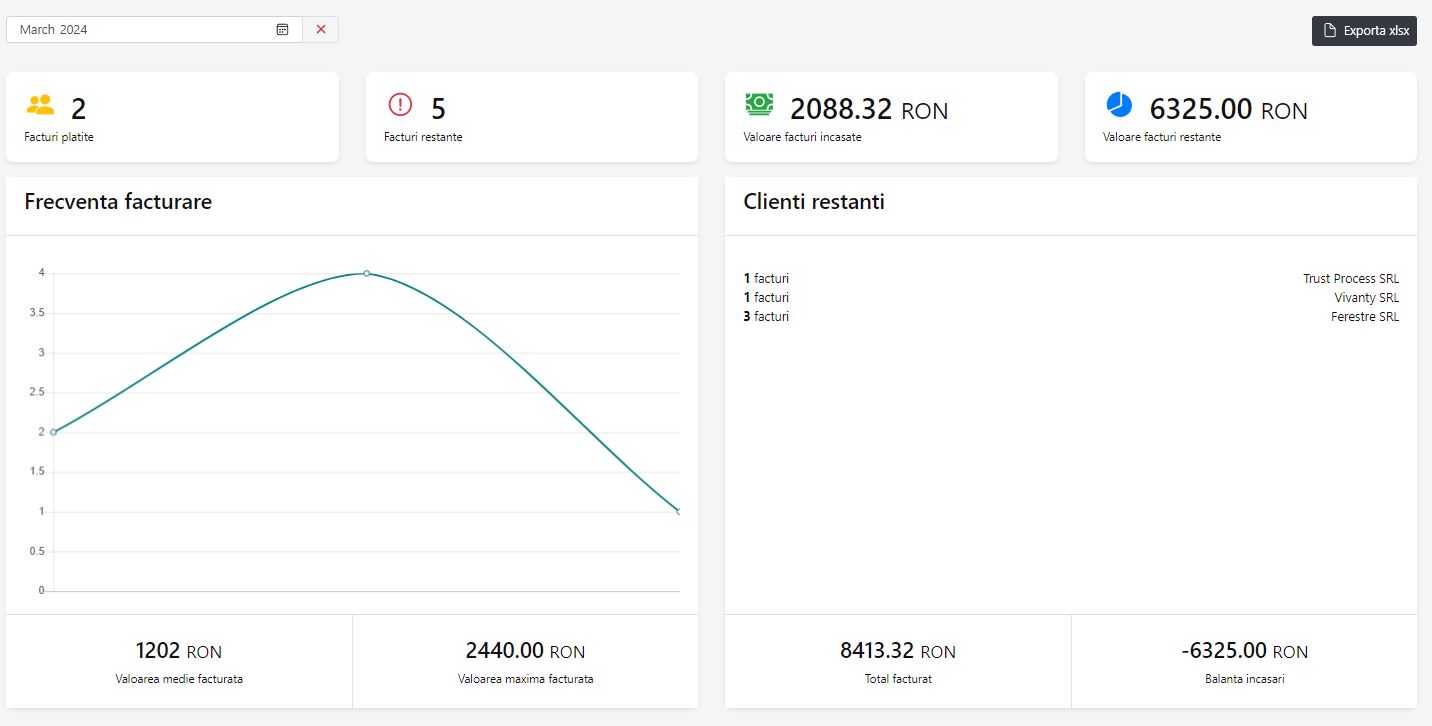1432x726 pixels.
Task: Click the 6325.00 RON overdue value
Action: 1228,109
